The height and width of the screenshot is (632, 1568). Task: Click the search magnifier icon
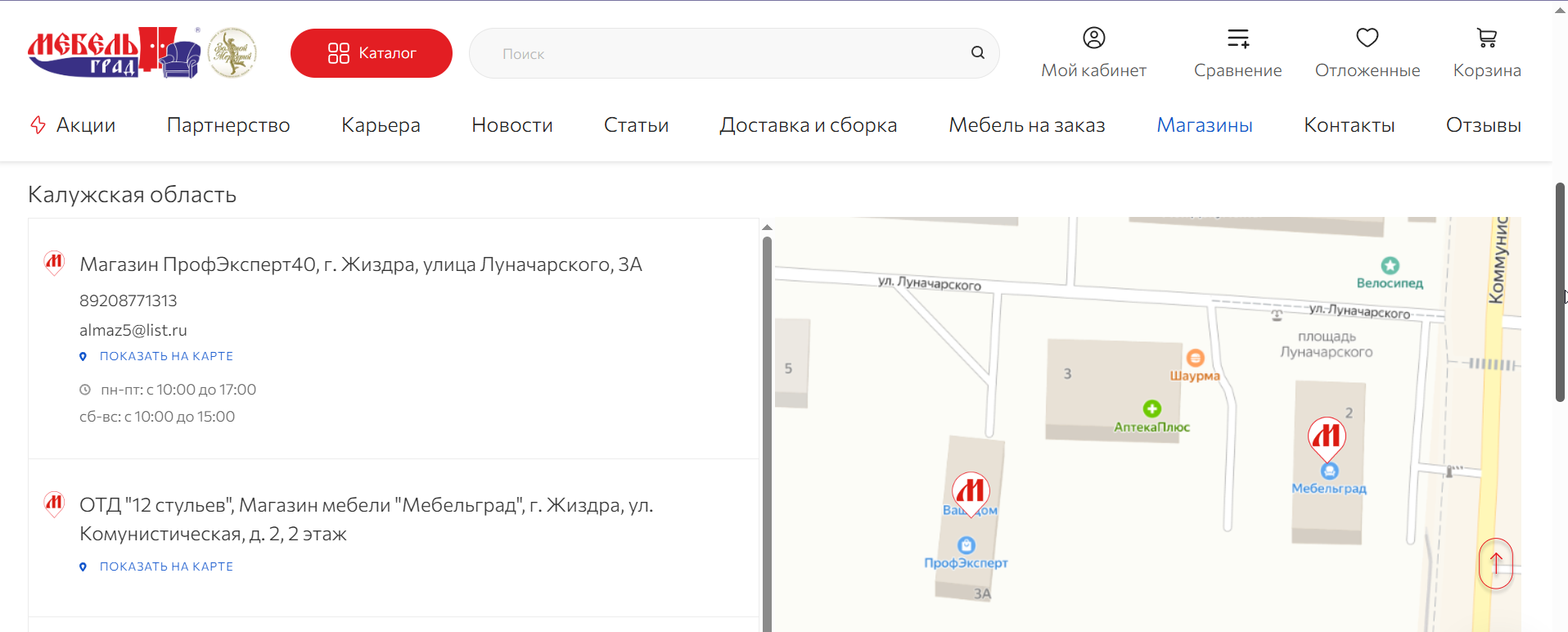[x=977, y=52]
